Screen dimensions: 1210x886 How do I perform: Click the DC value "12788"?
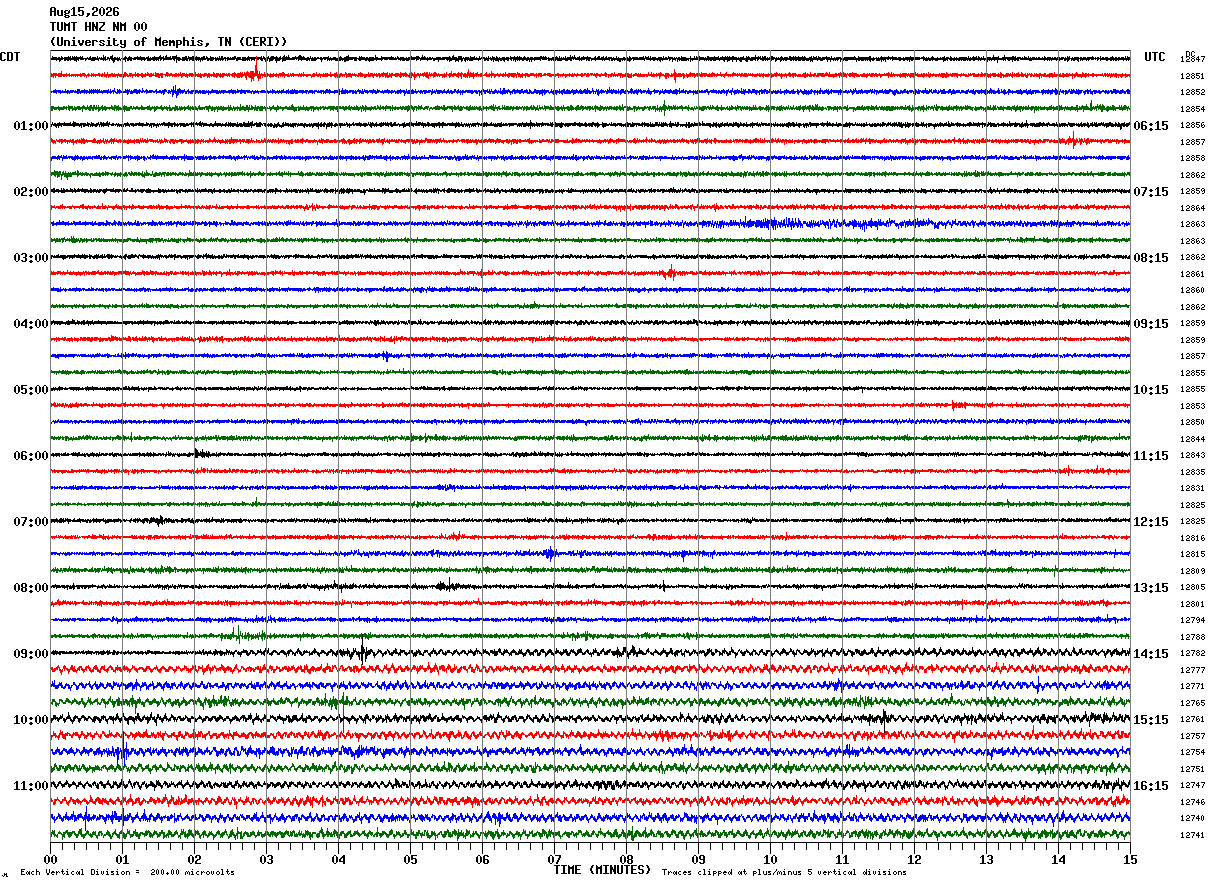click(x=1192, y=637)
